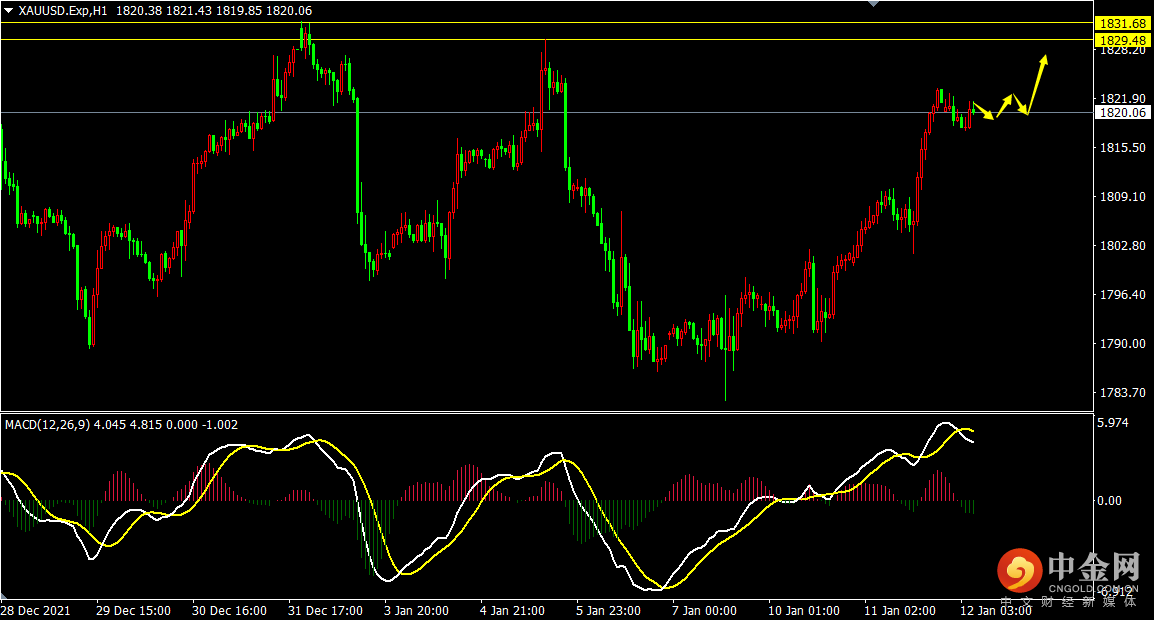Select the 1829.48 yellow price label

(x=1120, y=40)
